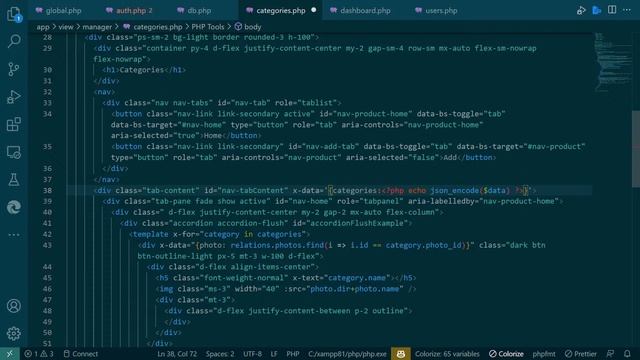640x360 pixels.
Task: Click the categories.php breadcrumb
Action: (158, 27)
